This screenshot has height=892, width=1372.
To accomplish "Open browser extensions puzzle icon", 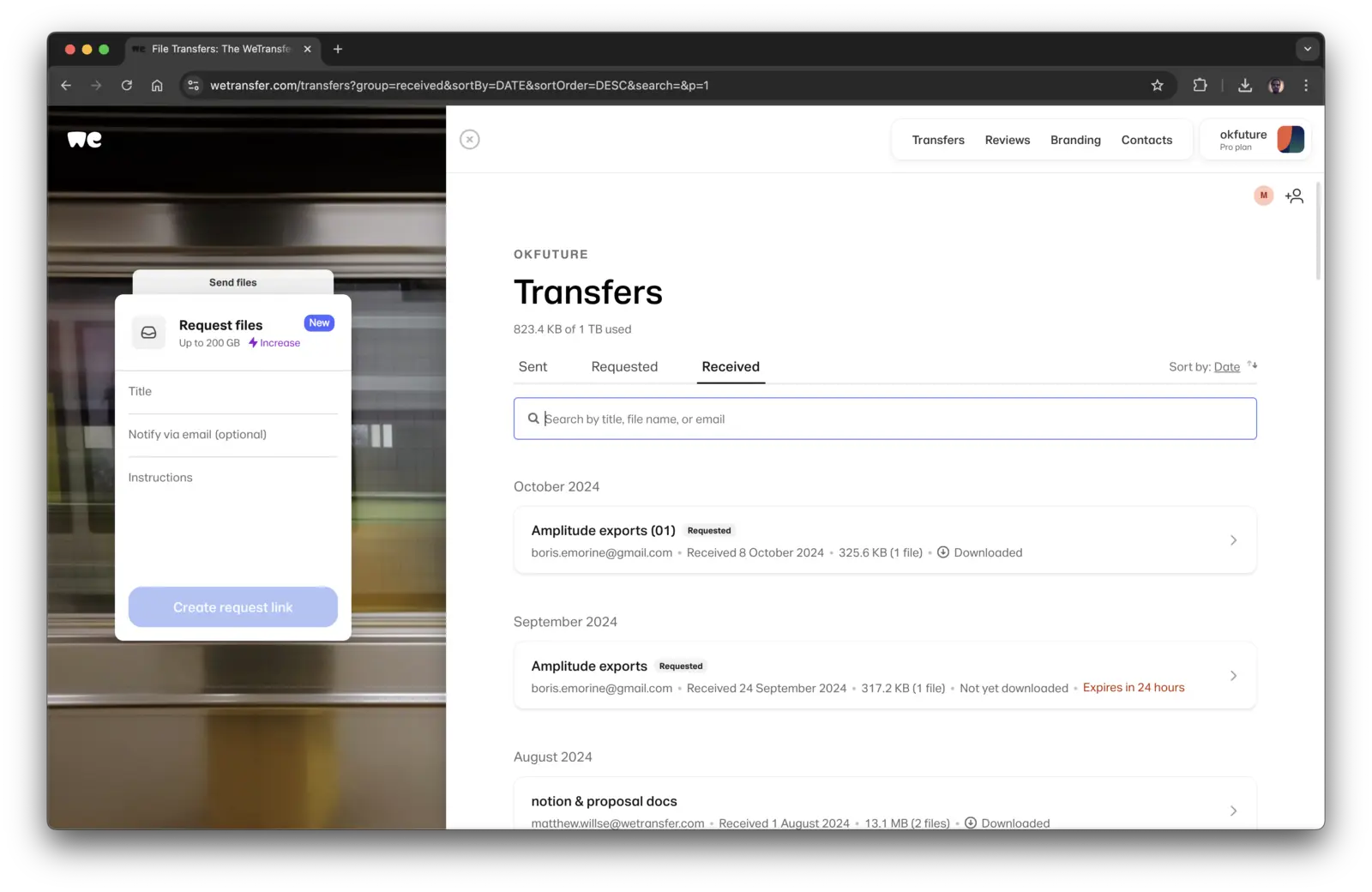I will pyautogui.click(x=1200, y=86).
